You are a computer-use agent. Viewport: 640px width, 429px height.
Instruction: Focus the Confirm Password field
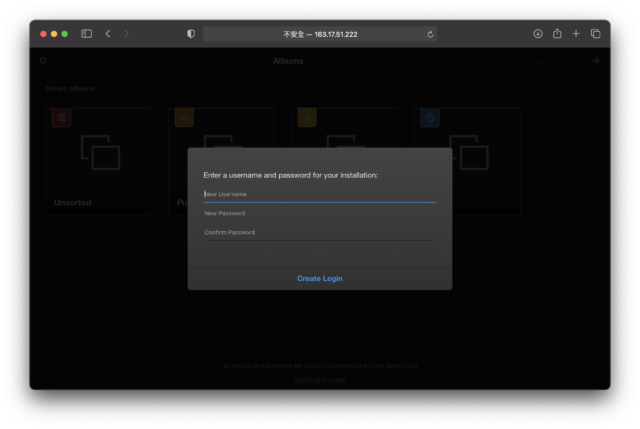320,233
